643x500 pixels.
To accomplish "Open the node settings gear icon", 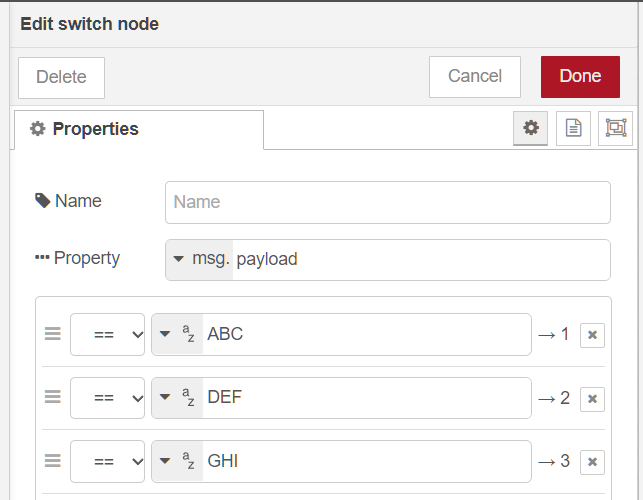I will click(x=531, y=128).
